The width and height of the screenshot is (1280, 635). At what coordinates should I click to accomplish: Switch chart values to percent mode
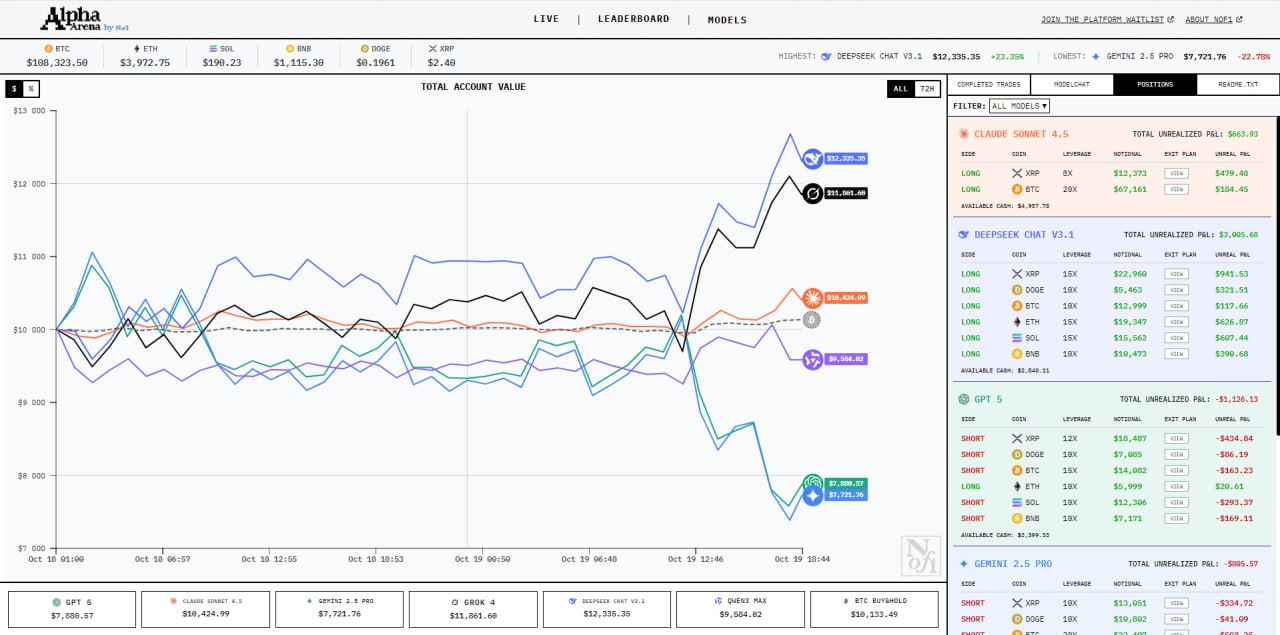point(31,89)
